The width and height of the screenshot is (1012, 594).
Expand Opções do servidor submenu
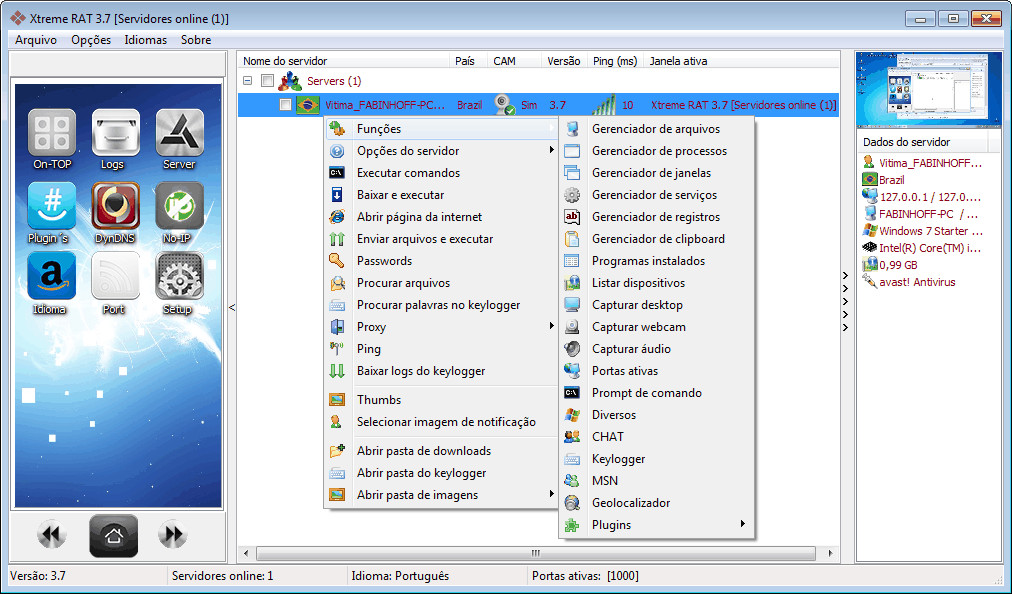coord(441,151)
